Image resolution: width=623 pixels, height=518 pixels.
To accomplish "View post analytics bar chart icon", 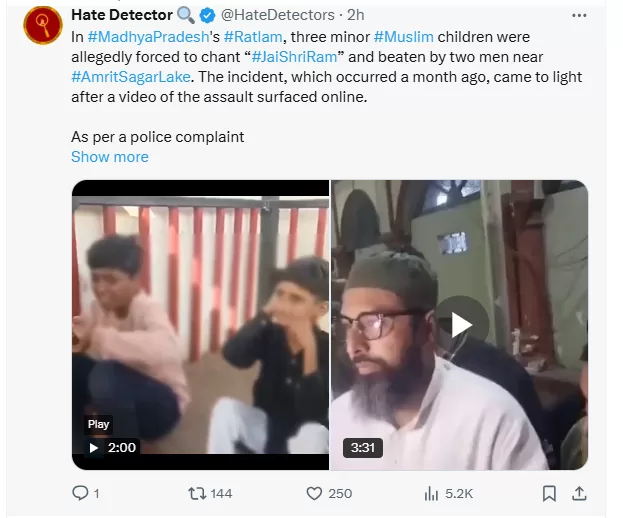I will (x=432, y=493).
